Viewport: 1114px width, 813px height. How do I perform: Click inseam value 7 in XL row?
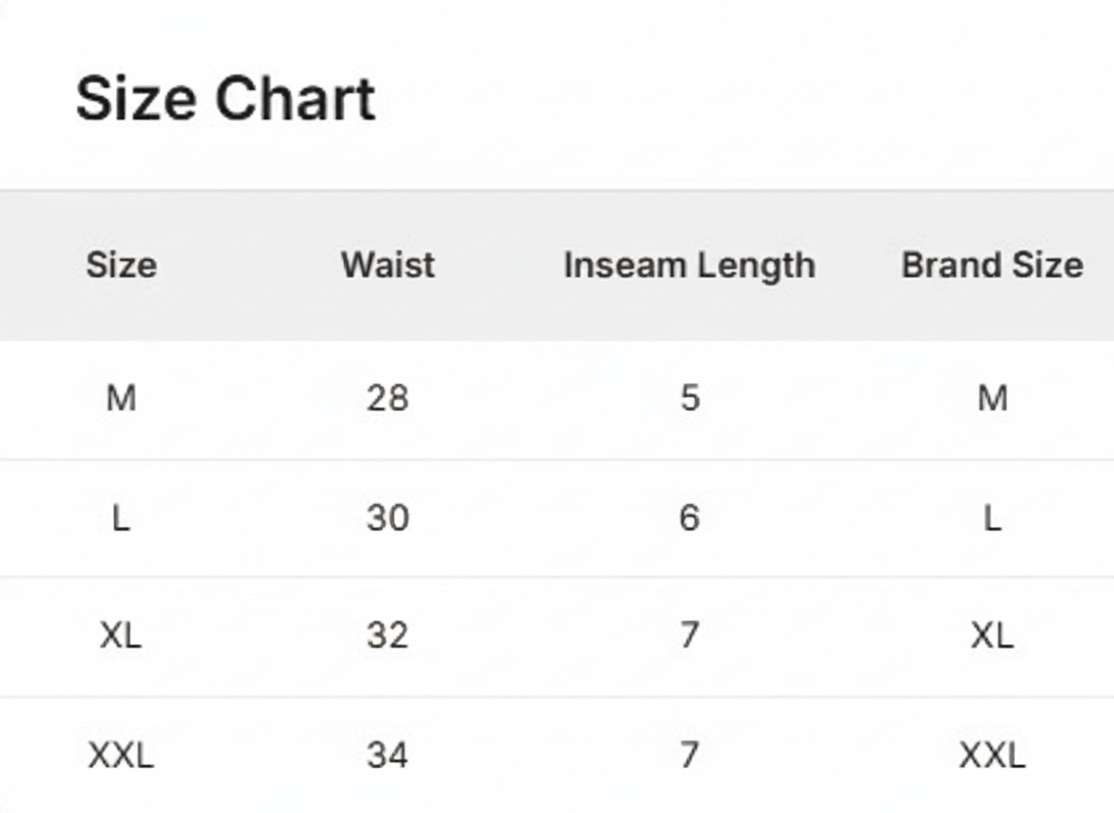pyautogui.click(x=690, y=635)
